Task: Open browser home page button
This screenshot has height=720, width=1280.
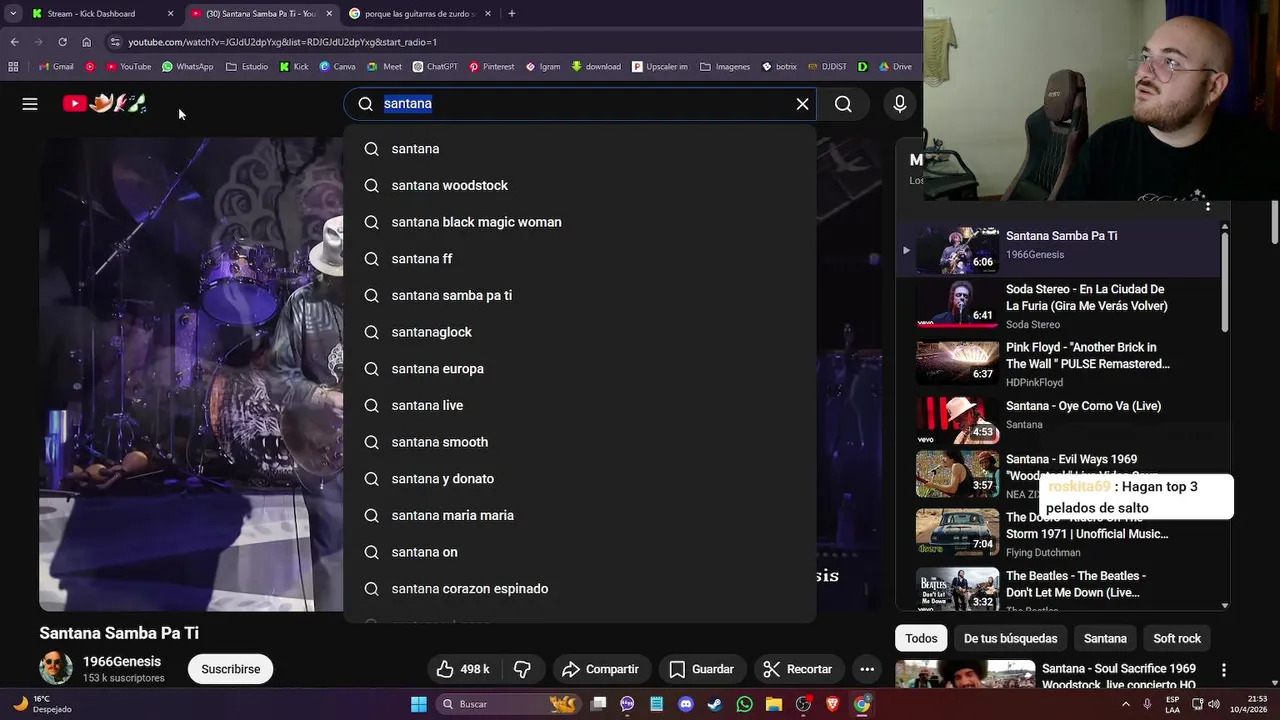Action: [86, 42]
